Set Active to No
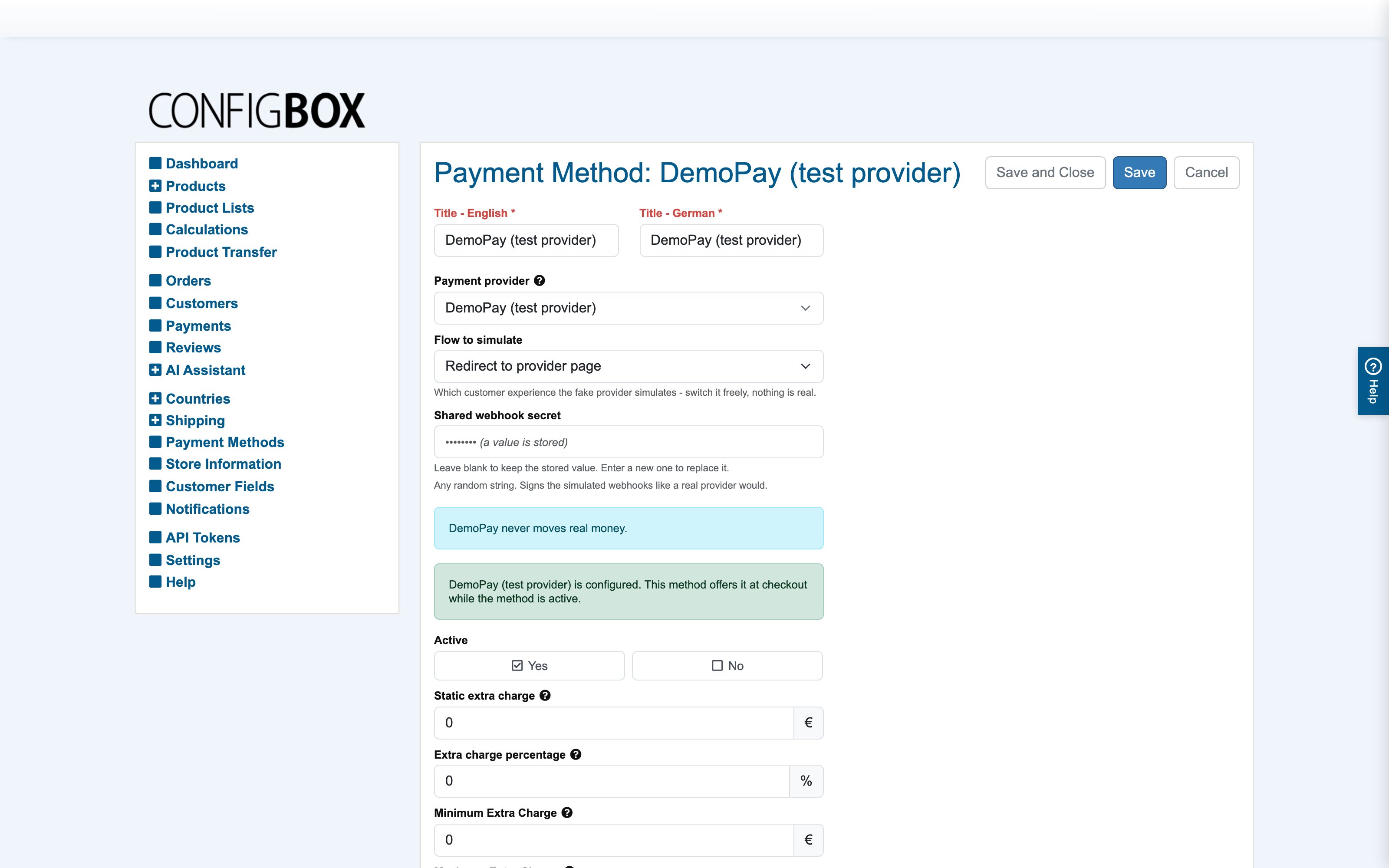 [727, 666]
